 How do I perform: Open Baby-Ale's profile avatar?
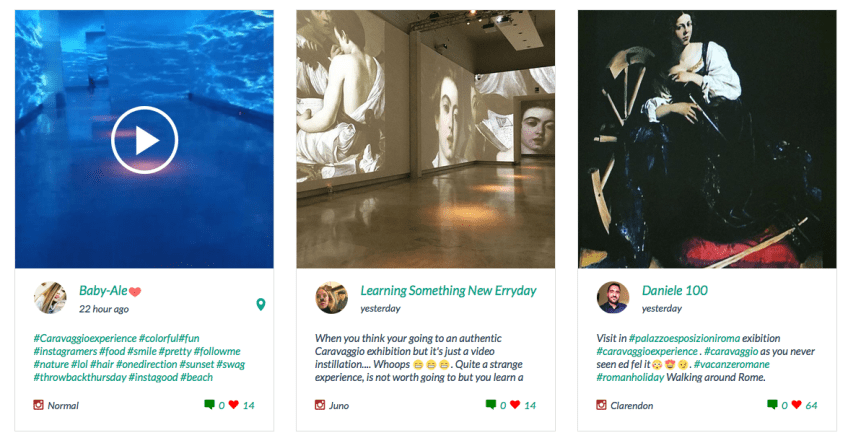click(50, 298)
